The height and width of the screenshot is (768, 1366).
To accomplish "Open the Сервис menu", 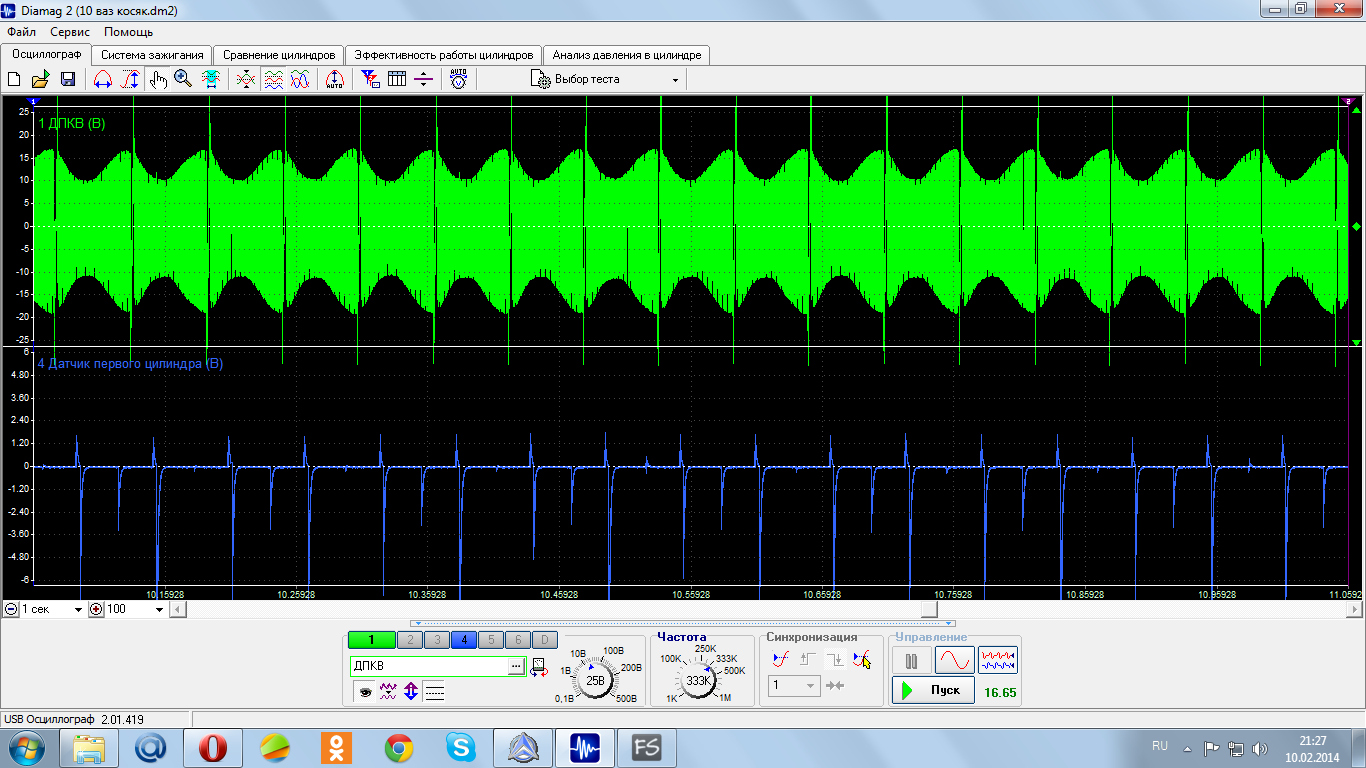I will tap(70, 32).
